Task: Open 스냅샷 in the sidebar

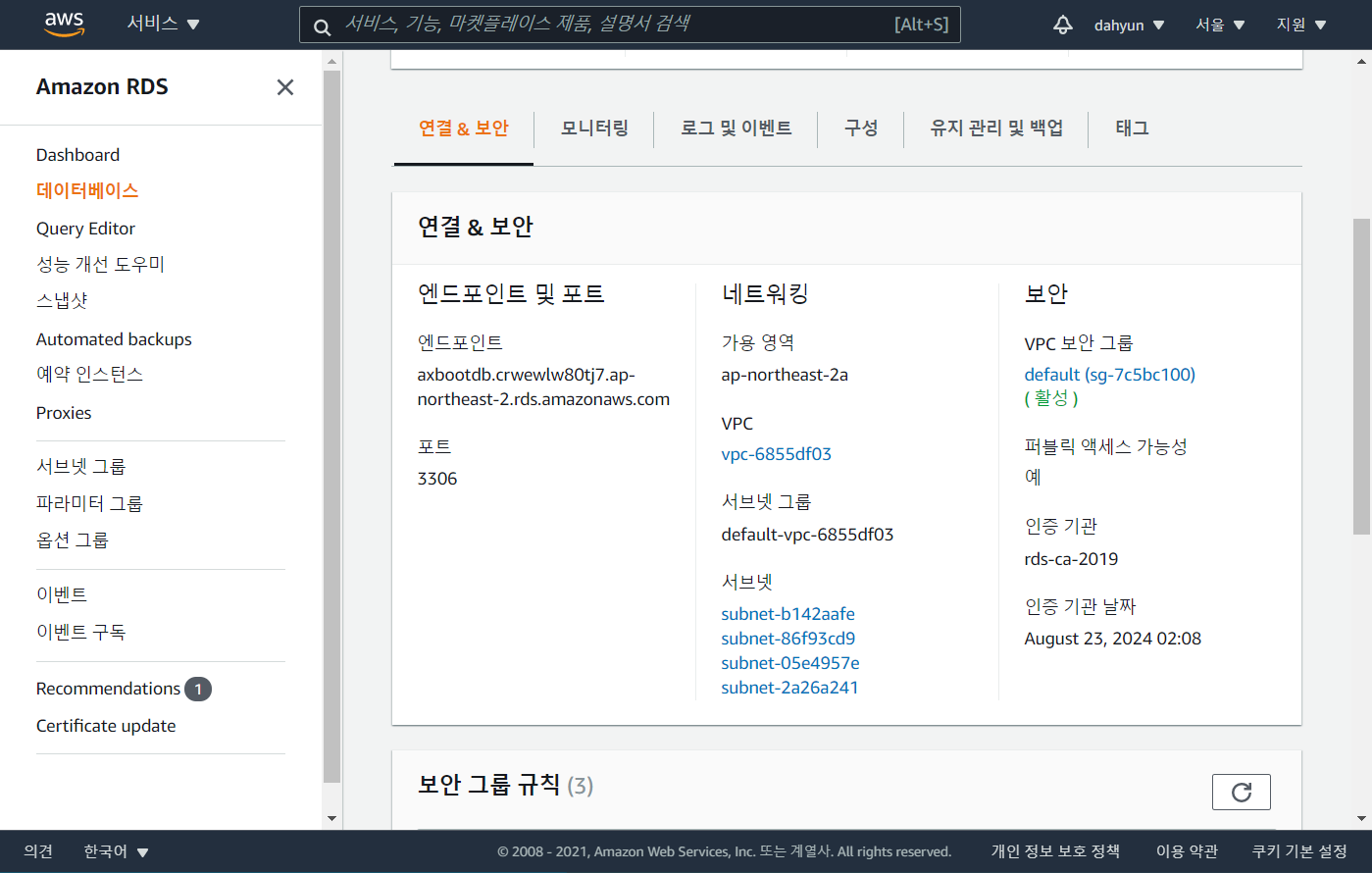Action: (x=62, y=301)
